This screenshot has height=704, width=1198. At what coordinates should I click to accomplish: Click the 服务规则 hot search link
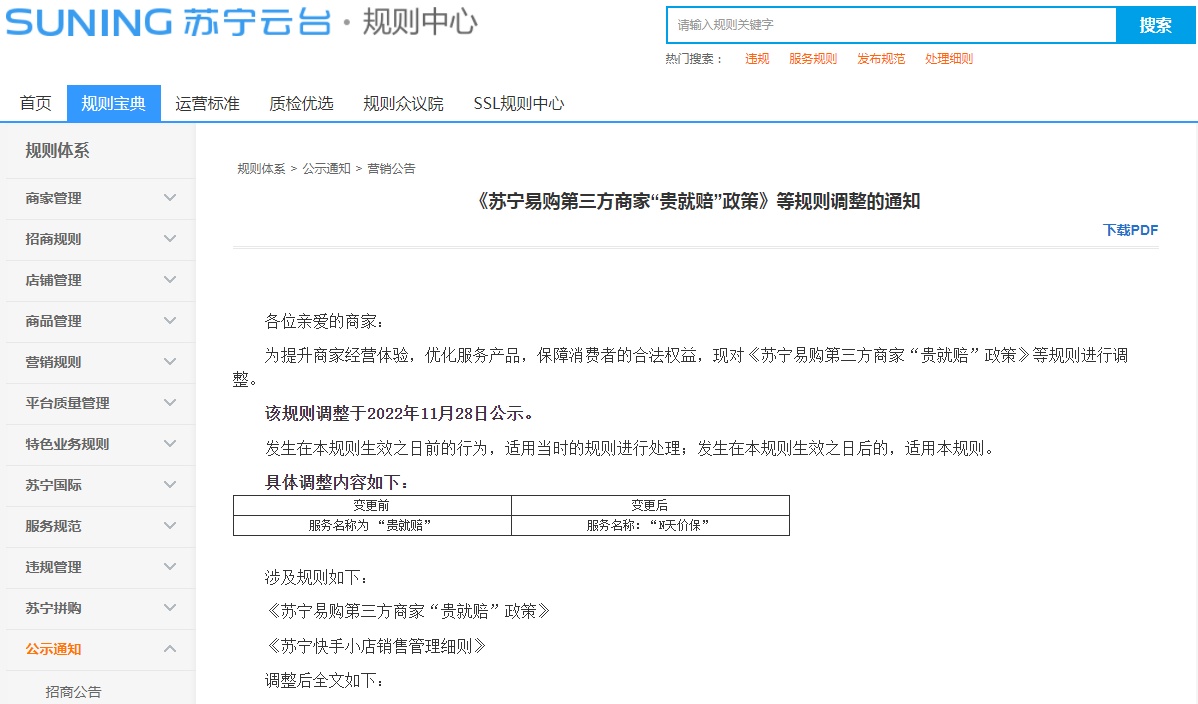pyautogui.click(x=813, y=59)
